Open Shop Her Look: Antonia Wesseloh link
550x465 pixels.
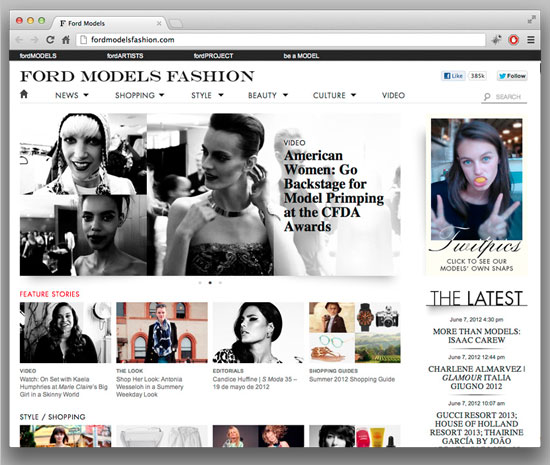coord(150,387)
